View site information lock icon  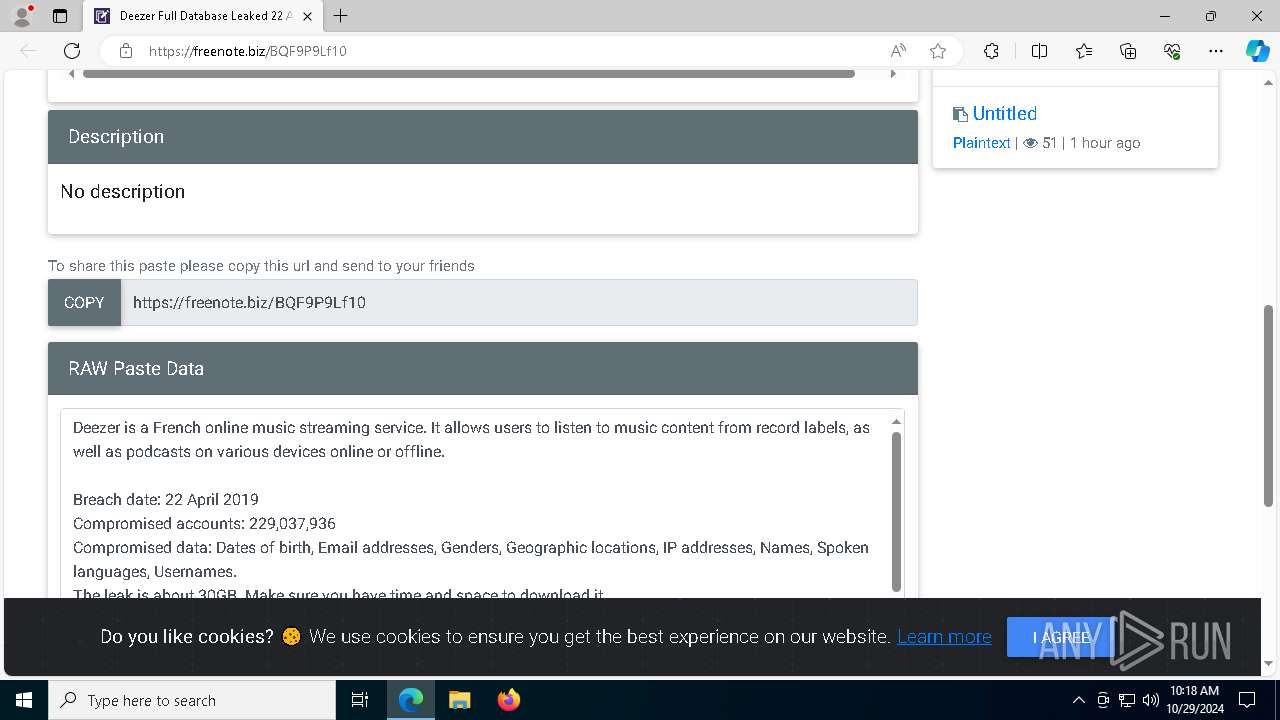click(x=126, y=51)
